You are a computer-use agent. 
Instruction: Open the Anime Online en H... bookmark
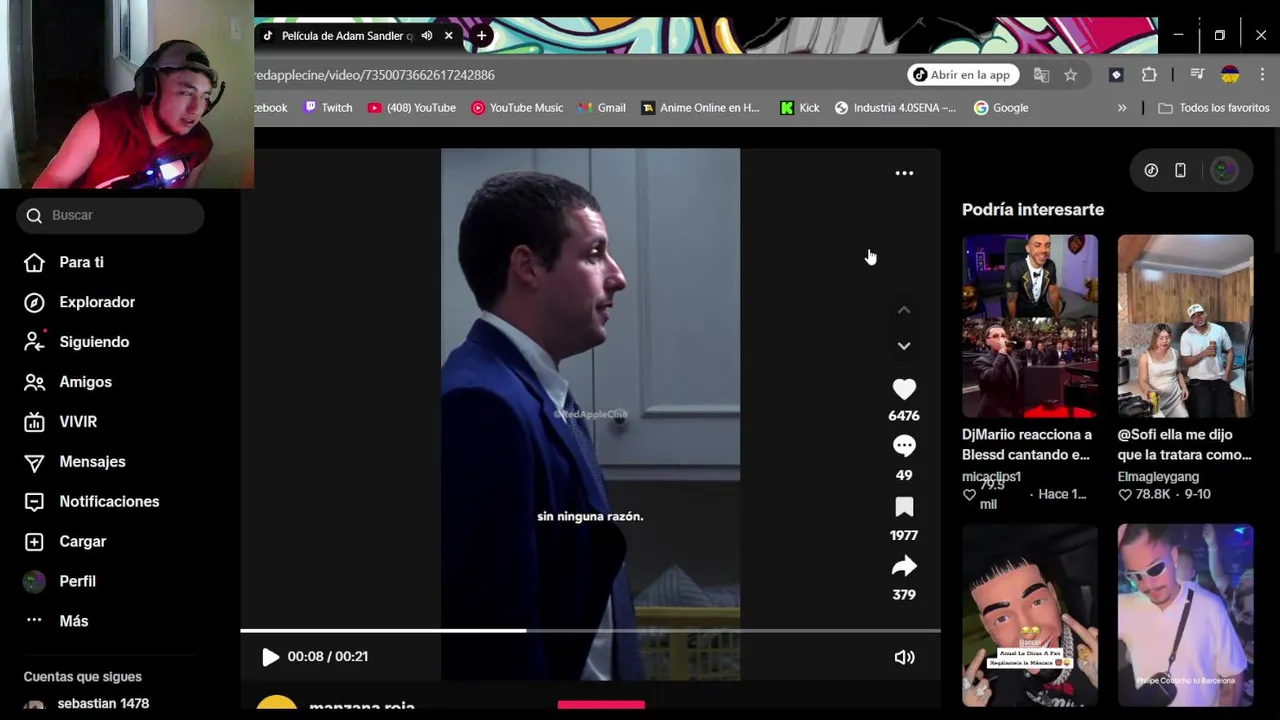click(x=701, y=108)
